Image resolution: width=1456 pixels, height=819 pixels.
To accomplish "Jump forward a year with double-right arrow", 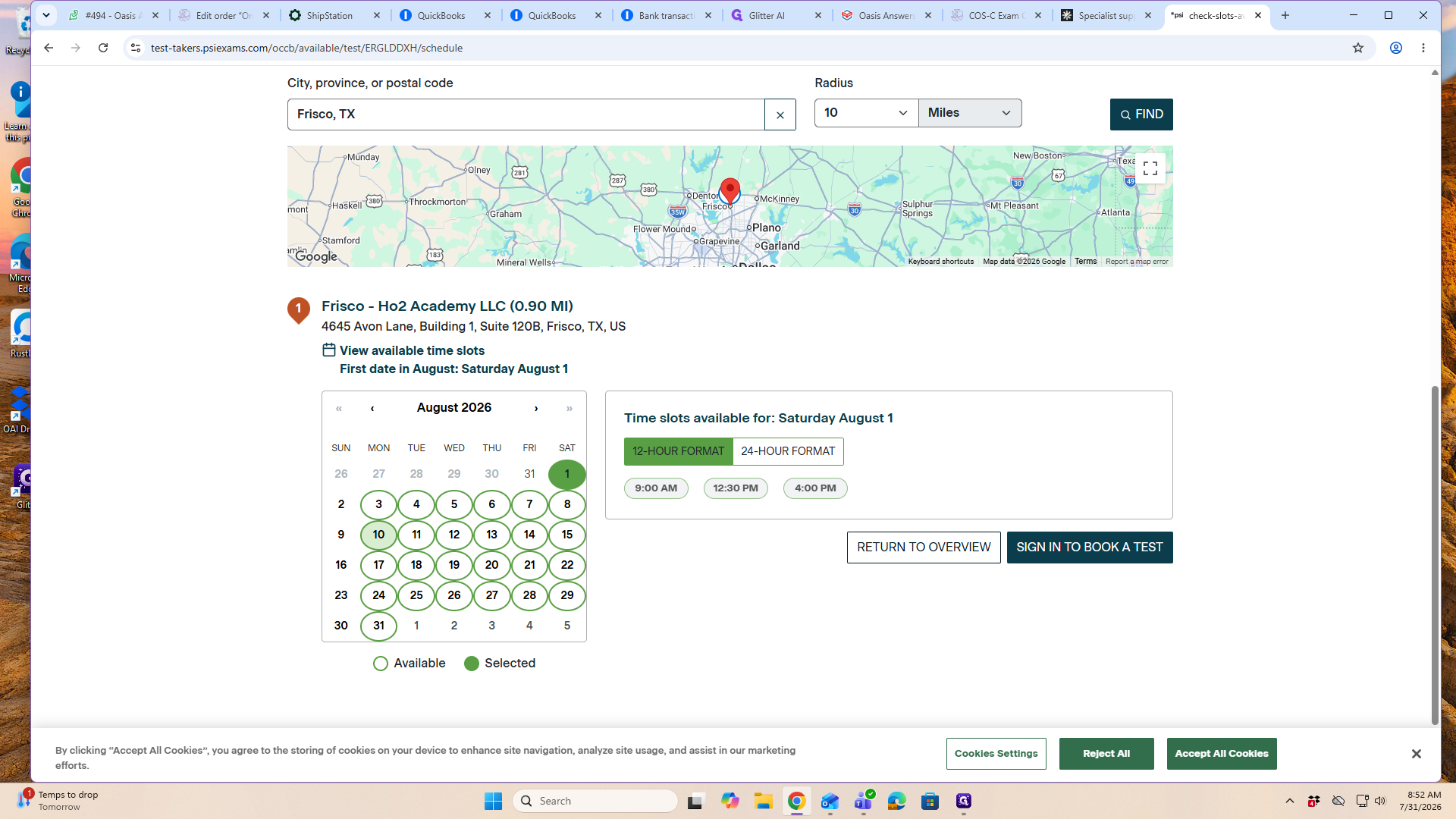I will tap(570, 408).
